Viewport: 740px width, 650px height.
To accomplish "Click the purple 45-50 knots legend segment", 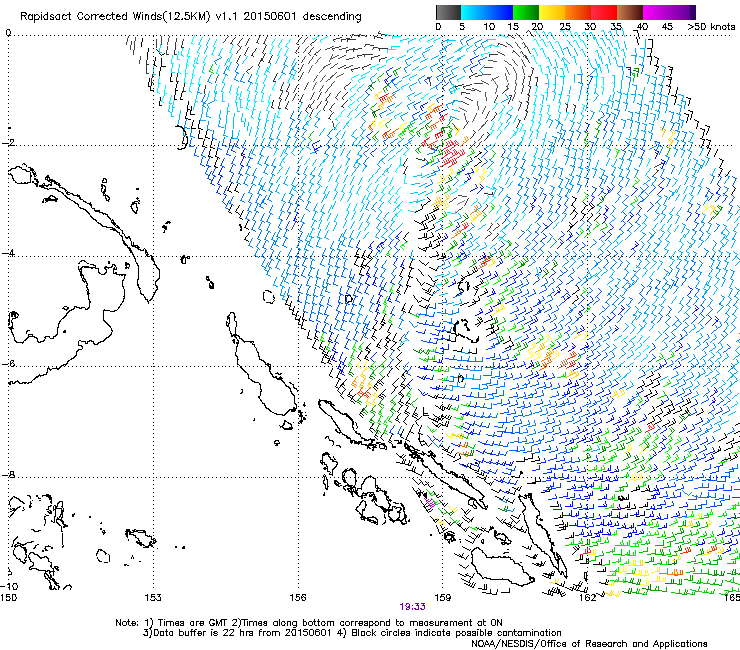I will (682, 12).
